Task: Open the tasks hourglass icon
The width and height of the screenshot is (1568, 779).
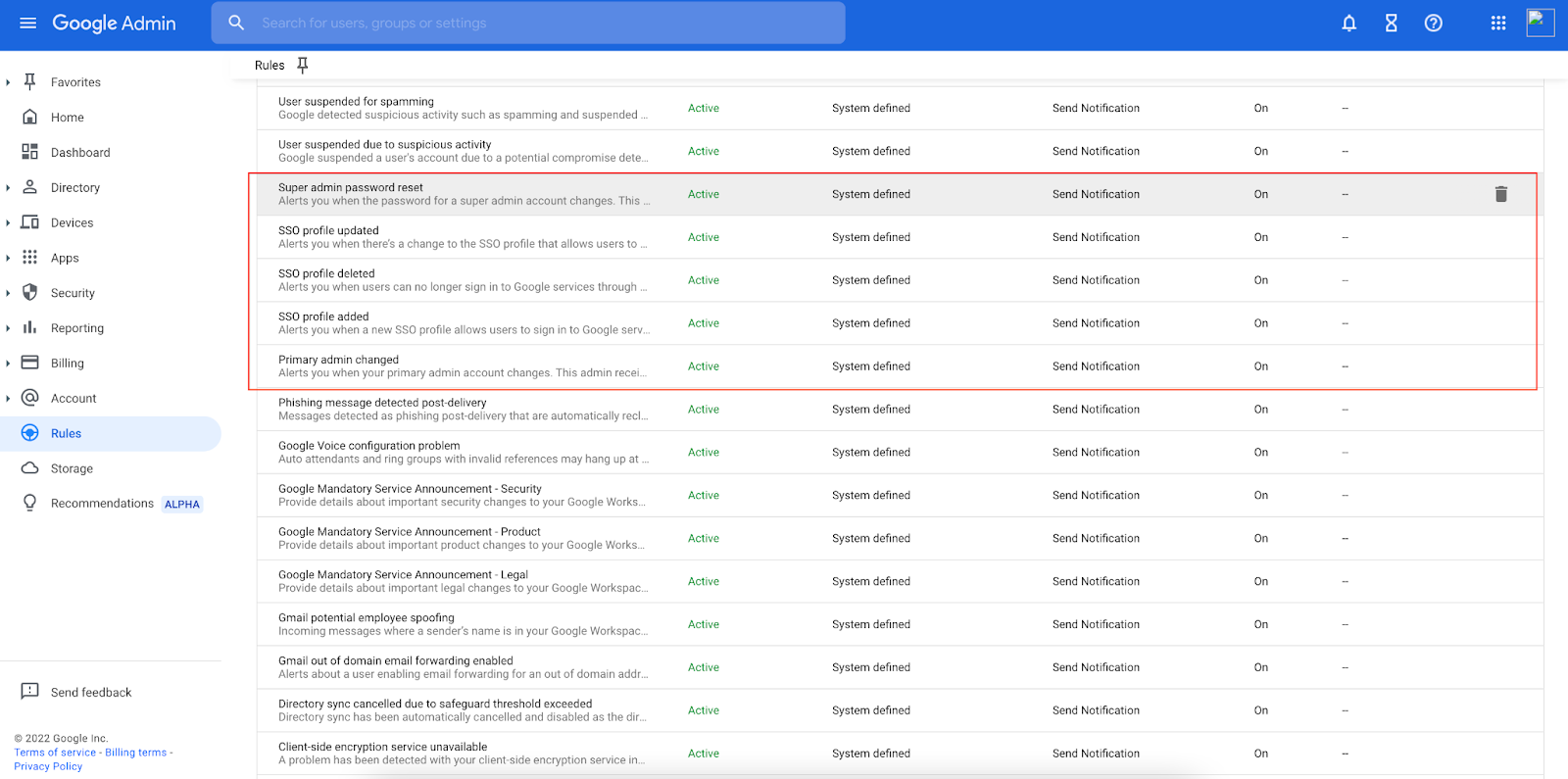Action: pyautogui.click(x=1391, y=23)
